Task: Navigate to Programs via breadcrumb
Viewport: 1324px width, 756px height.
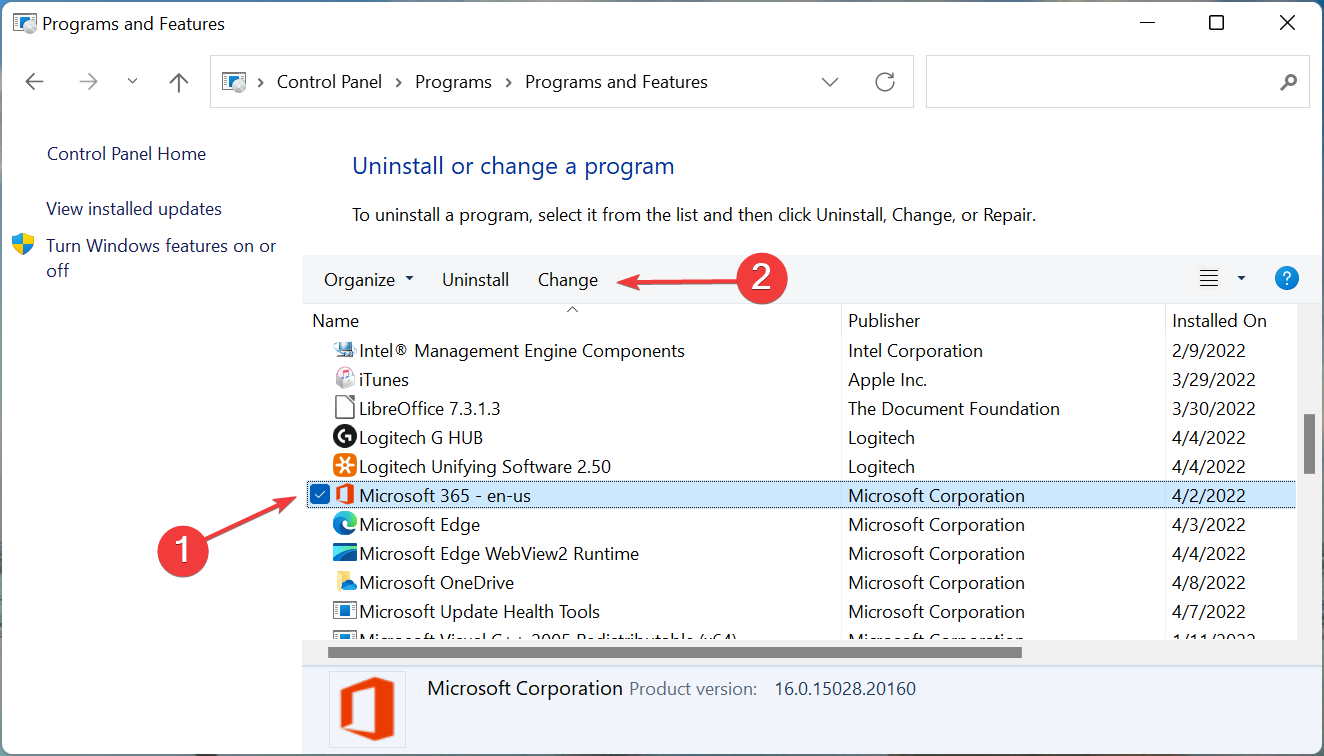Action: pyautogui.click(x=453, y=81)
